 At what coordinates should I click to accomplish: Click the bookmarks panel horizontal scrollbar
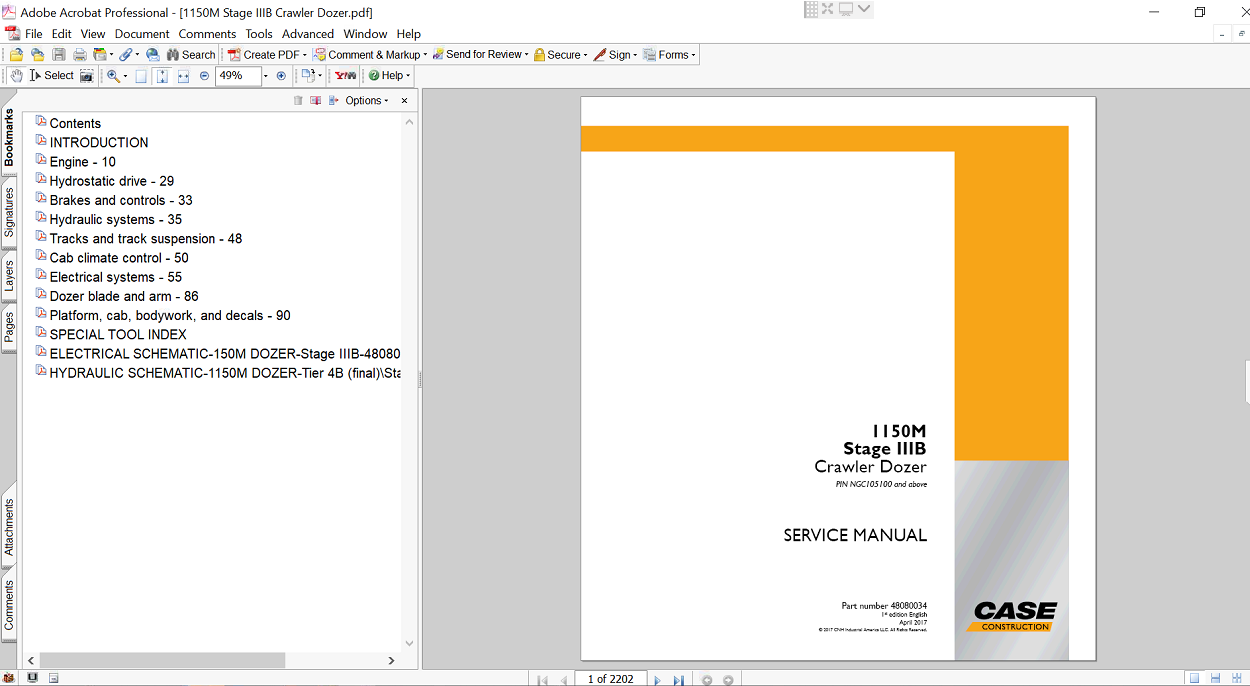162,660
